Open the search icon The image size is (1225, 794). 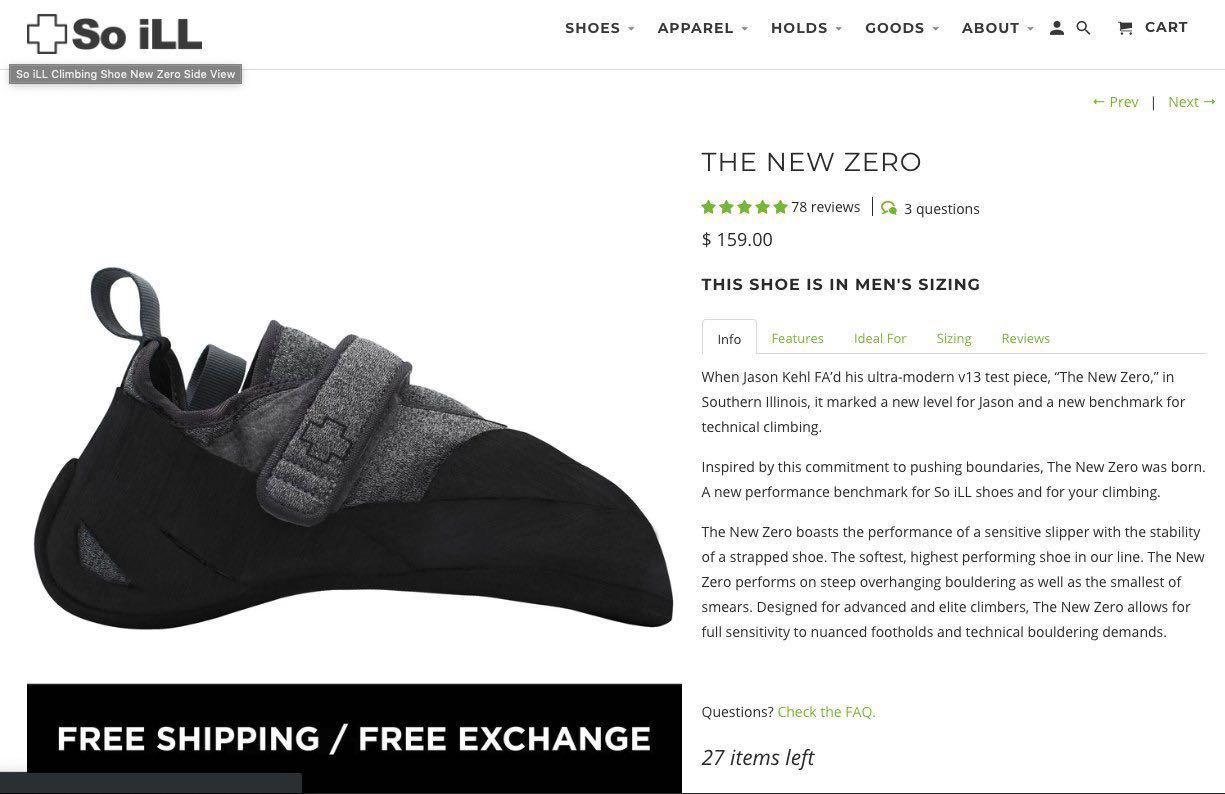pyautogui.click(x=1083, y=27)
